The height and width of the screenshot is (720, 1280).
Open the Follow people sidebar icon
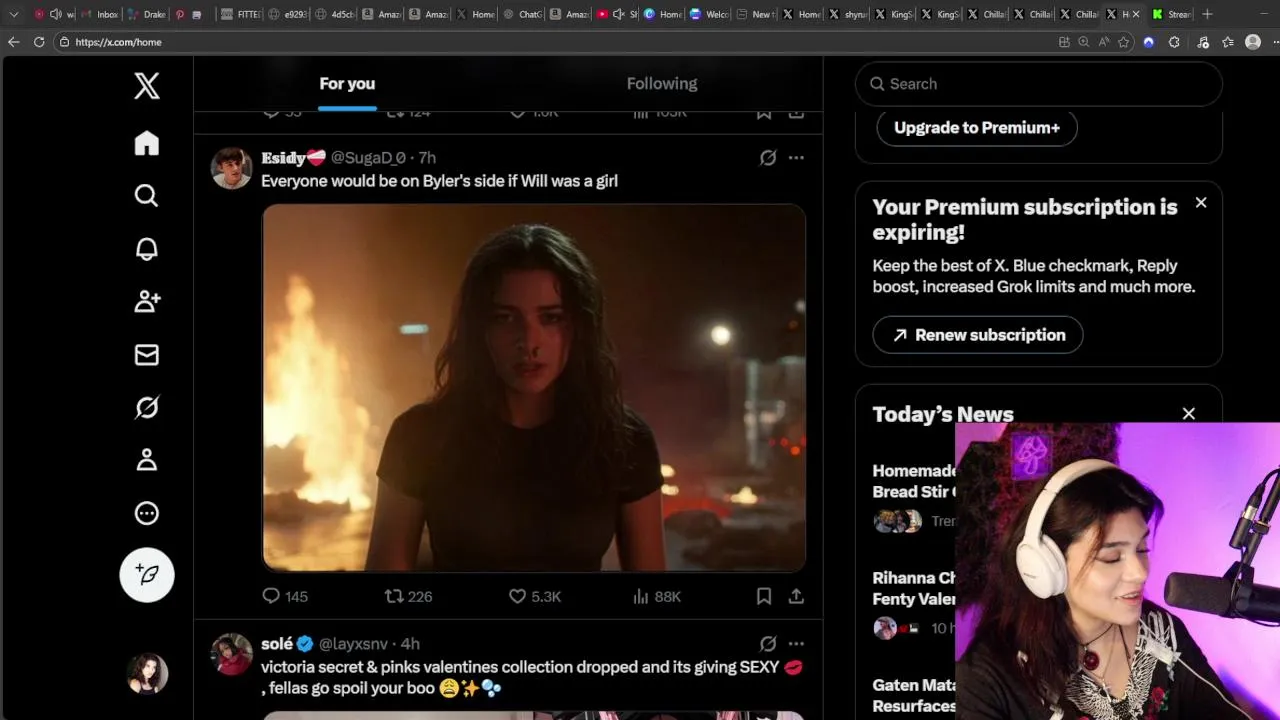147,301
